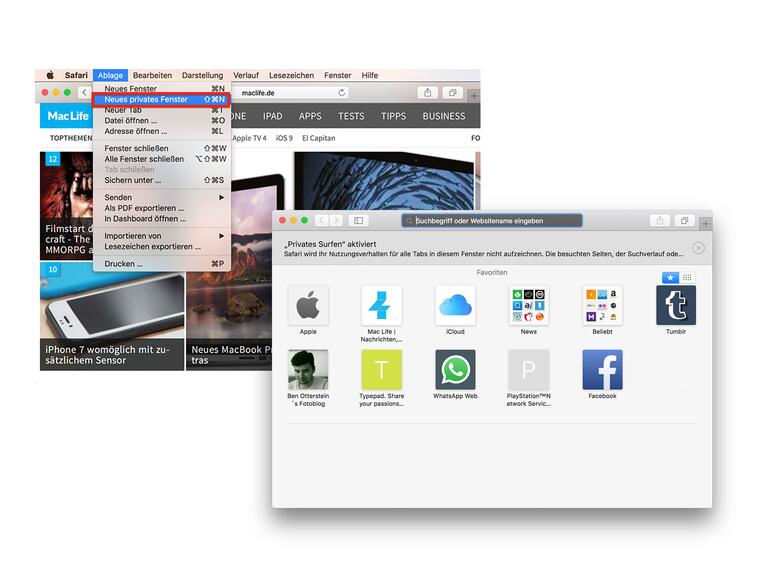The width and height of the screenshot is (770, 578).
Task: Open Ben Otterstein's Fotoblog favorite
Action: pyautogui.click(x=308, y=369)
